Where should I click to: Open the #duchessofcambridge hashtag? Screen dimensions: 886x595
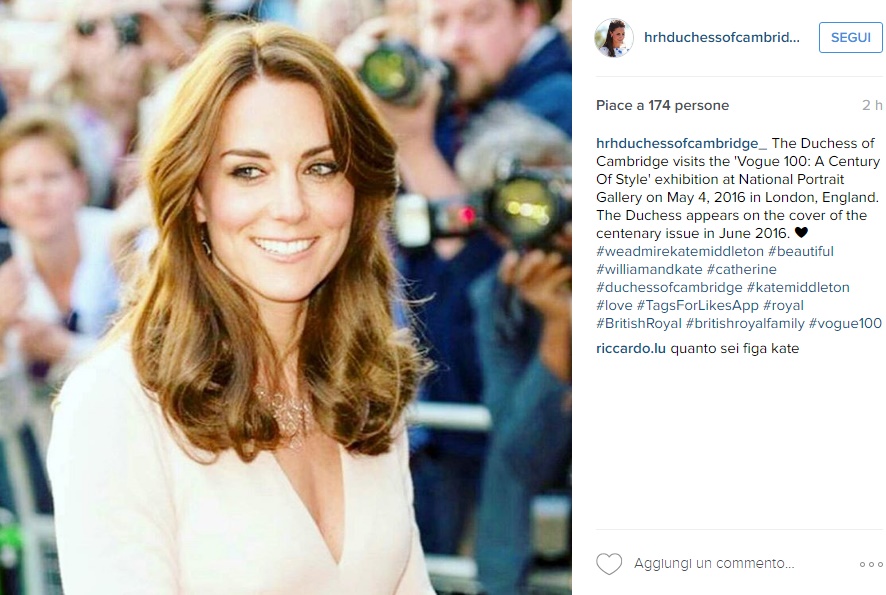[669, 288]
